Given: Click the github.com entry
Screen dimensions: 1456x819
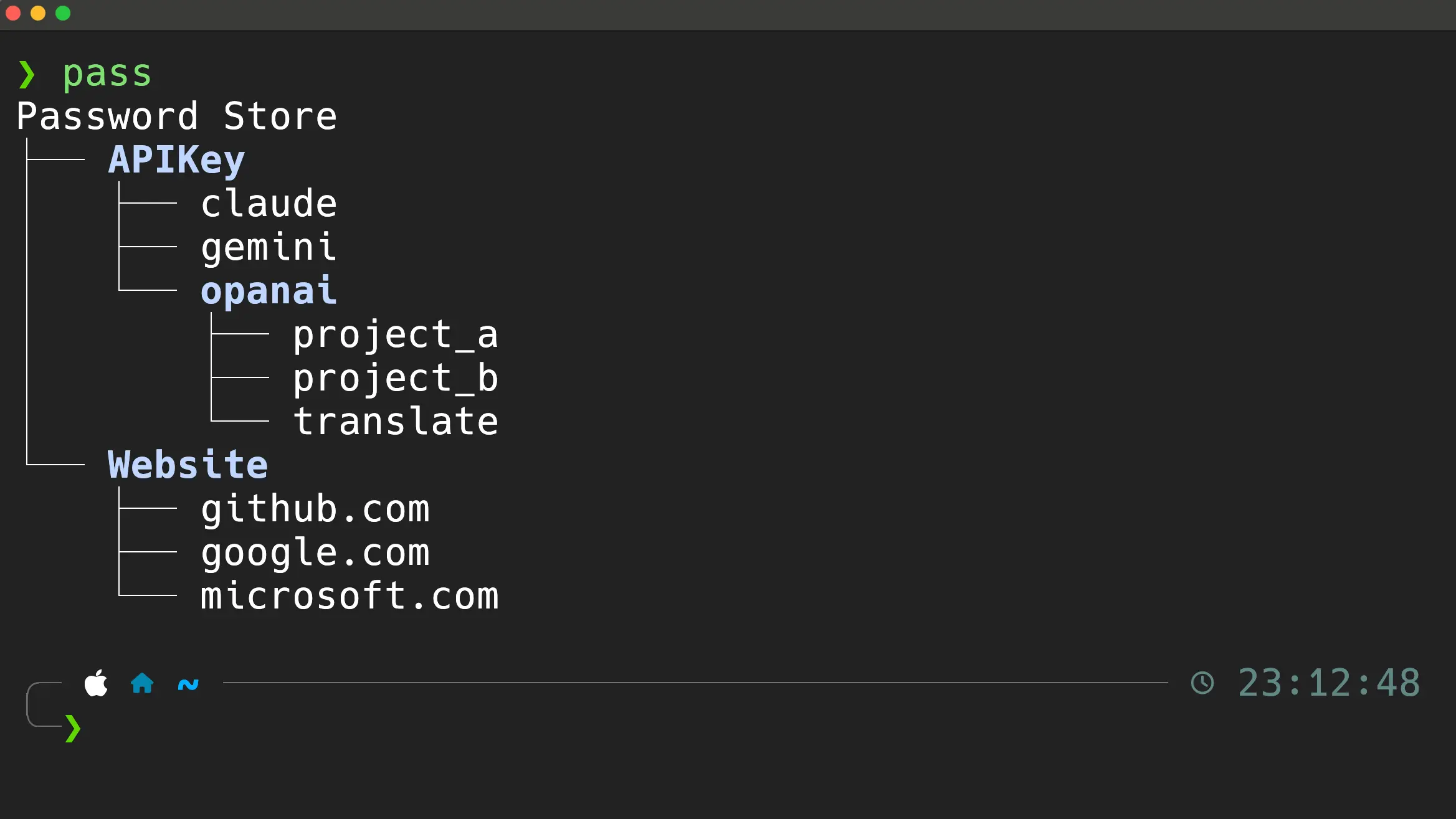Looking at the screenshot, I should (315, 509).
